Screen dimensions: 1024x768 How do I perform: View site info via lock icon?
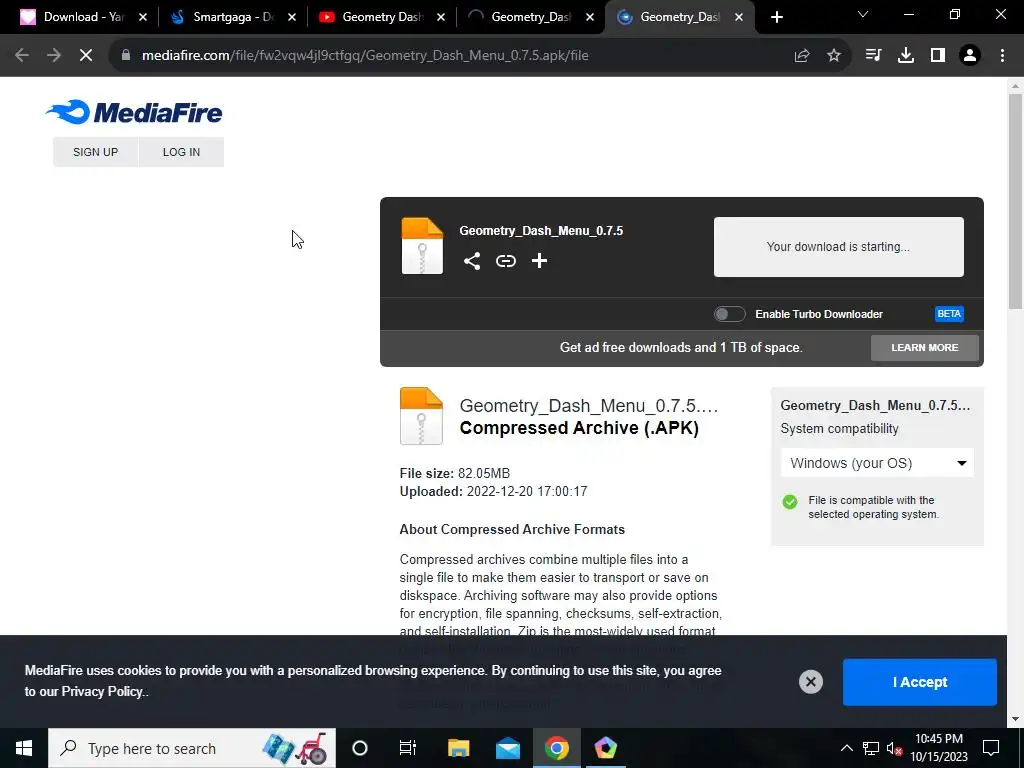click(126, 56)
